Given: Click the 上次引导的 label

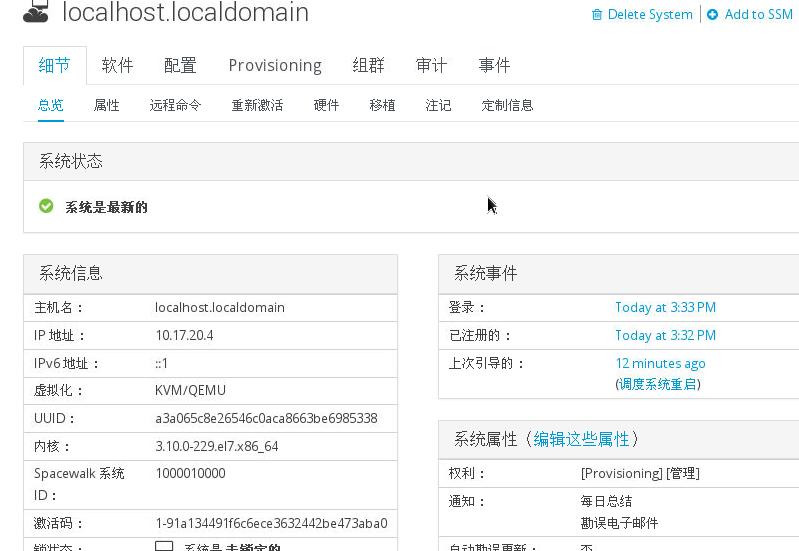Looking at the screenshot, I should (486, 363).
